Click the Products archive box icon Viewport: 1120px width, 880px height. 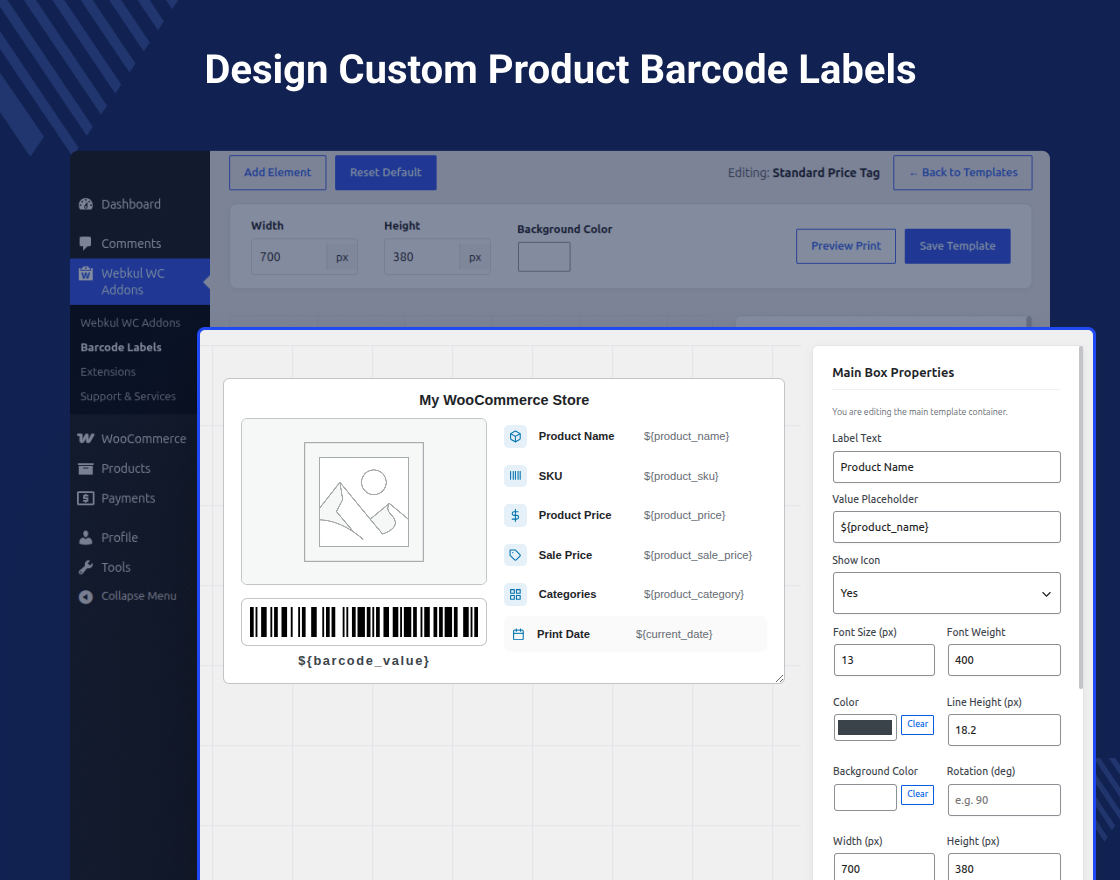[x=86, y=469]
